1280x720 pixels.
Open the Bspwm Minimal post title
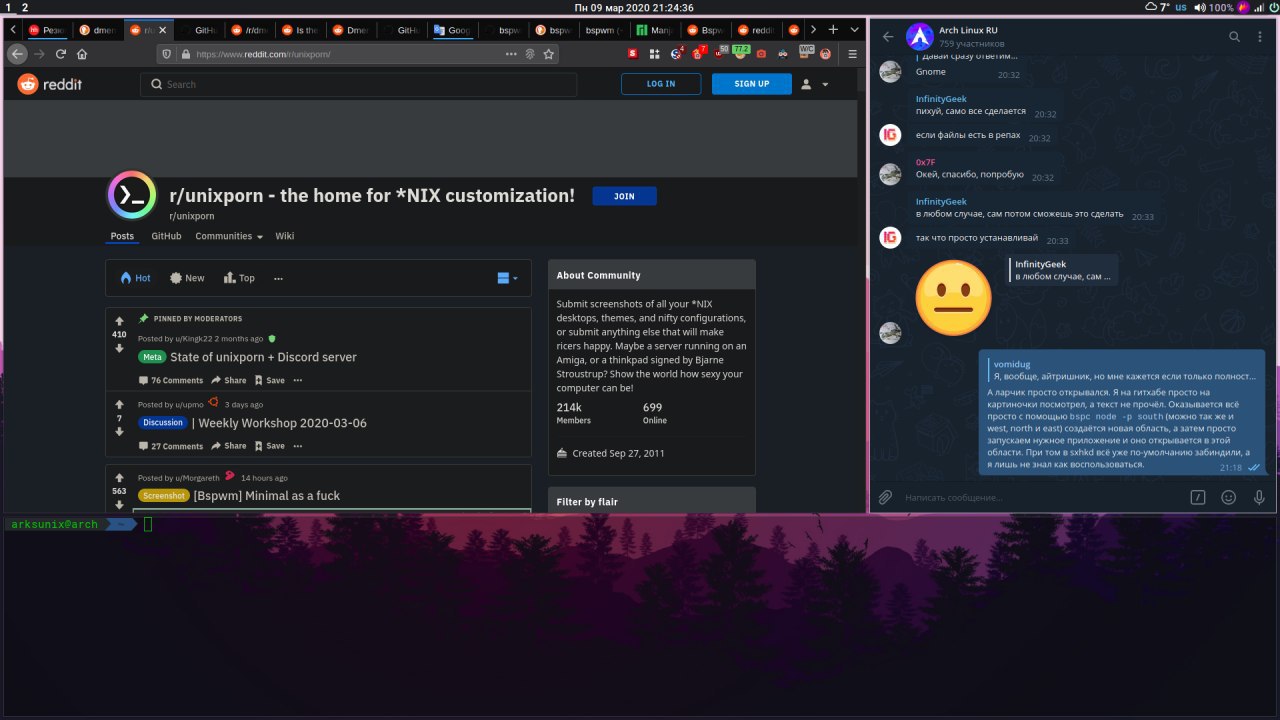click(x=267, y=495)
